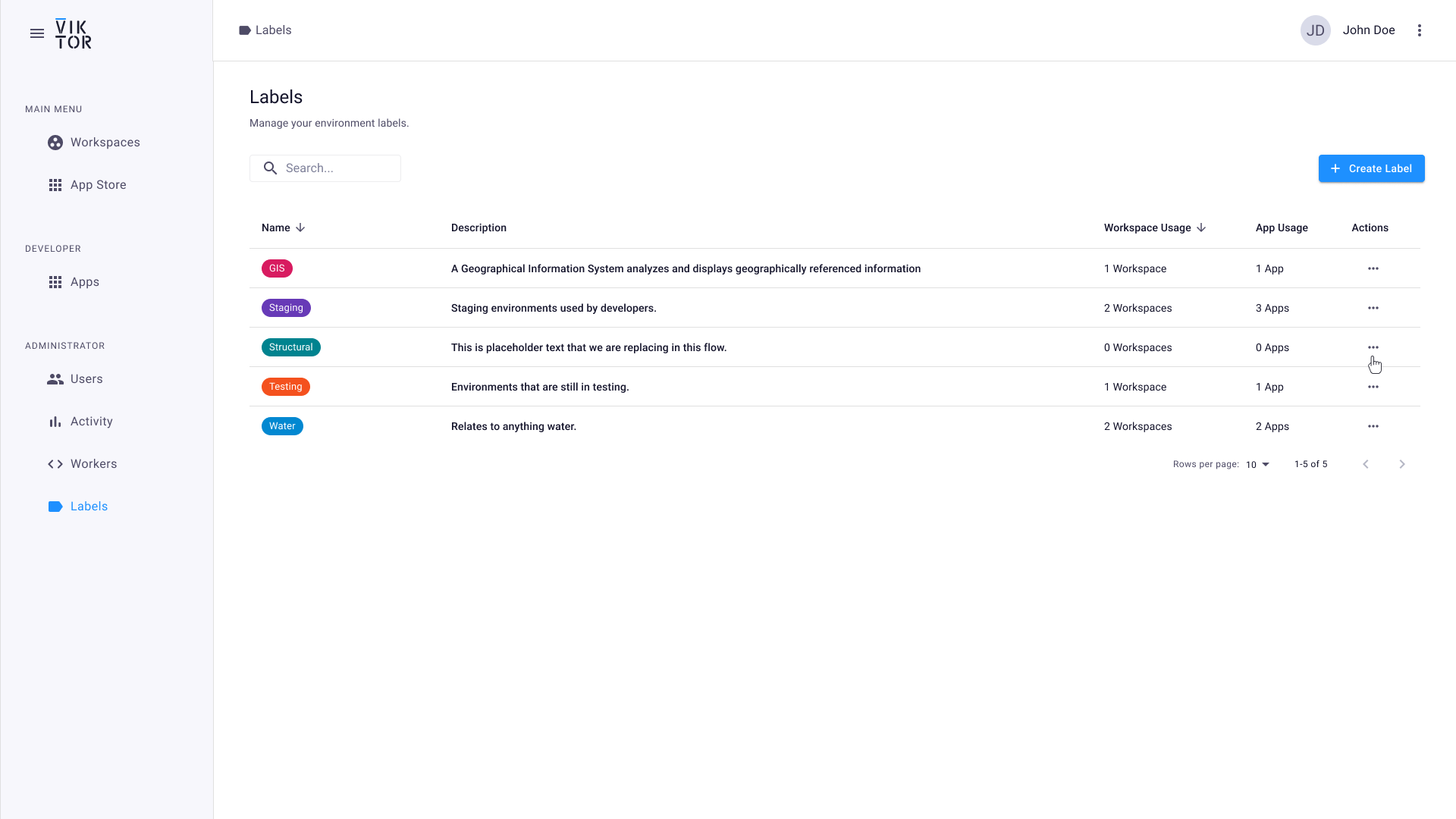The width and height of the screenshot is (1456, 819).
Task: Open actions menu for Water label
Action: pos(1374,426)
